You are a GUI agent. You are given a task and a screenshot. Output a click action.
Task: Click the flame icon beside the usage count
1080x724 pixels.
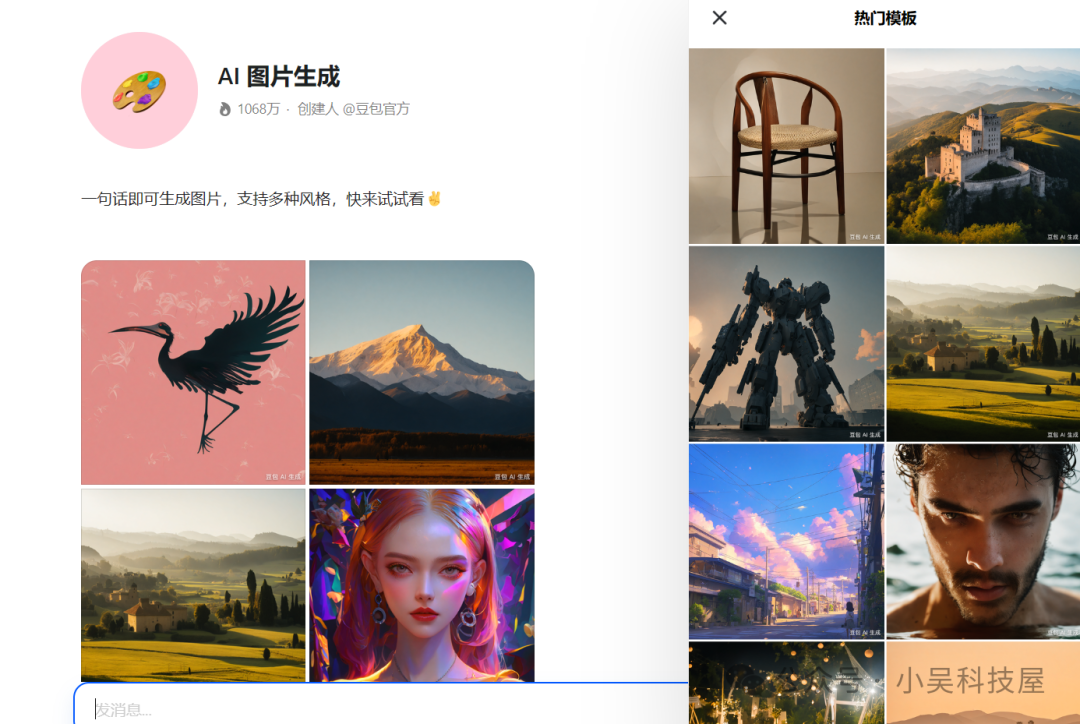(x=228, y=110)
